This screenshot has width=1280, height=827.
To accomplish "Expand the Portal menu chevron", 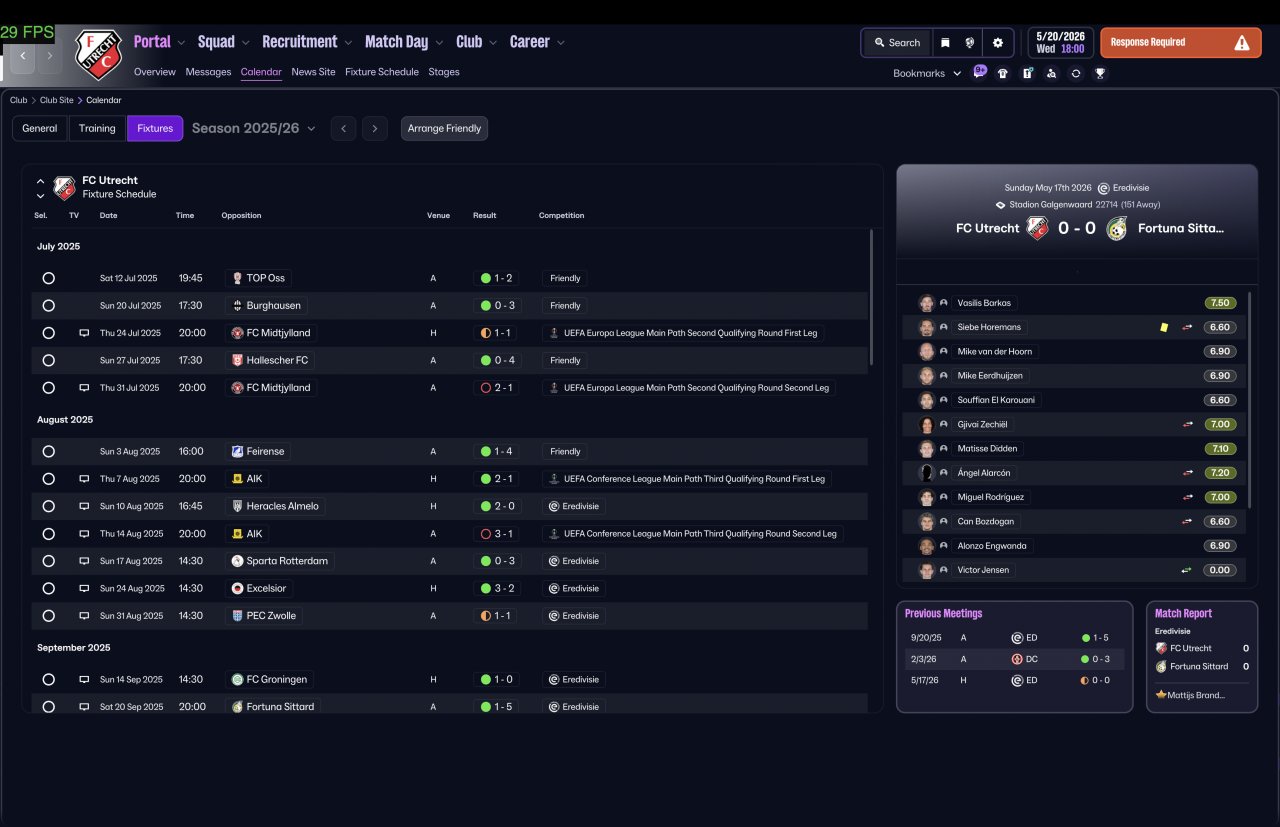I will pos(181,42).
